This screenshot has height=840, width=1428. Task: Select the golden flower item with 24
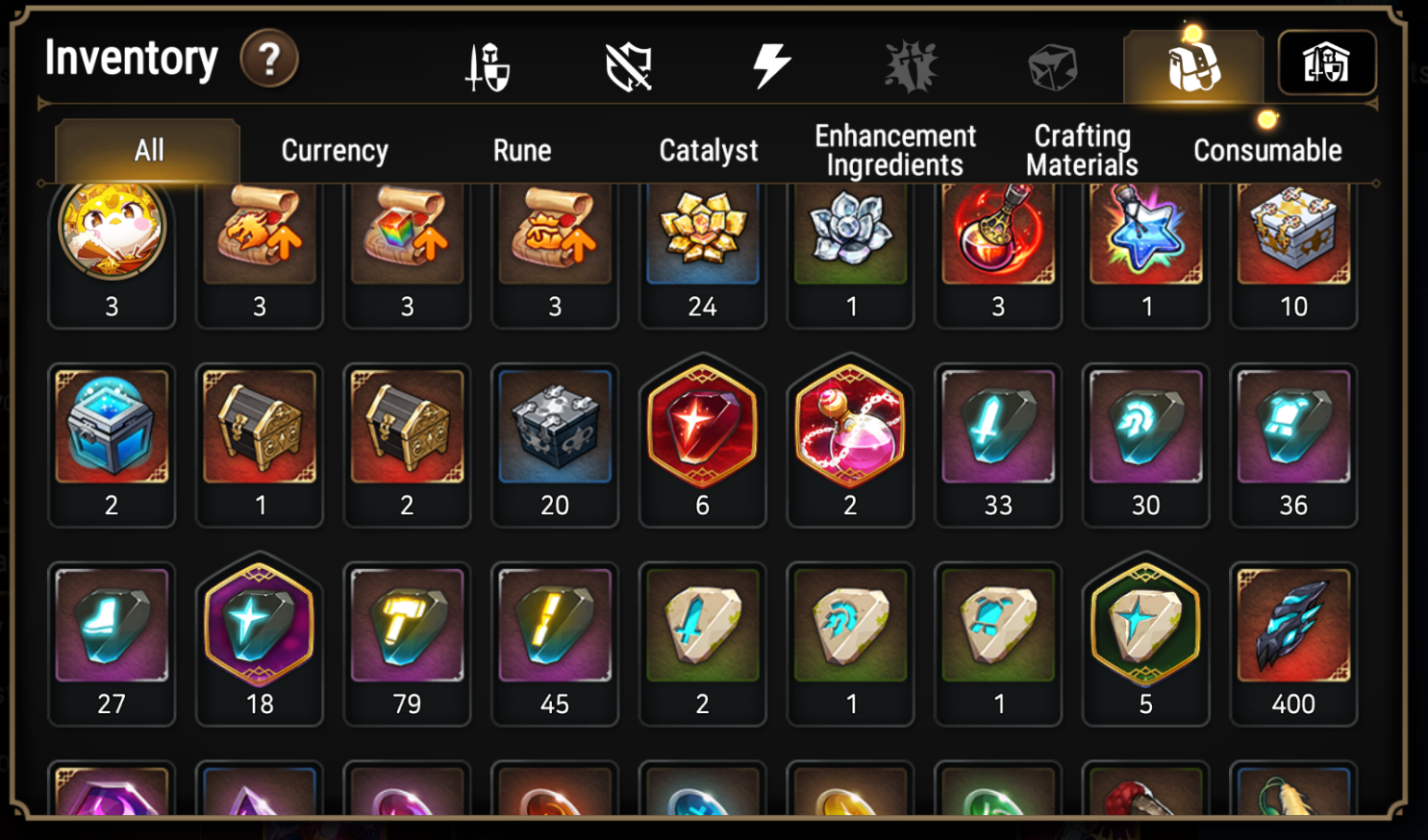coord(703,255)
